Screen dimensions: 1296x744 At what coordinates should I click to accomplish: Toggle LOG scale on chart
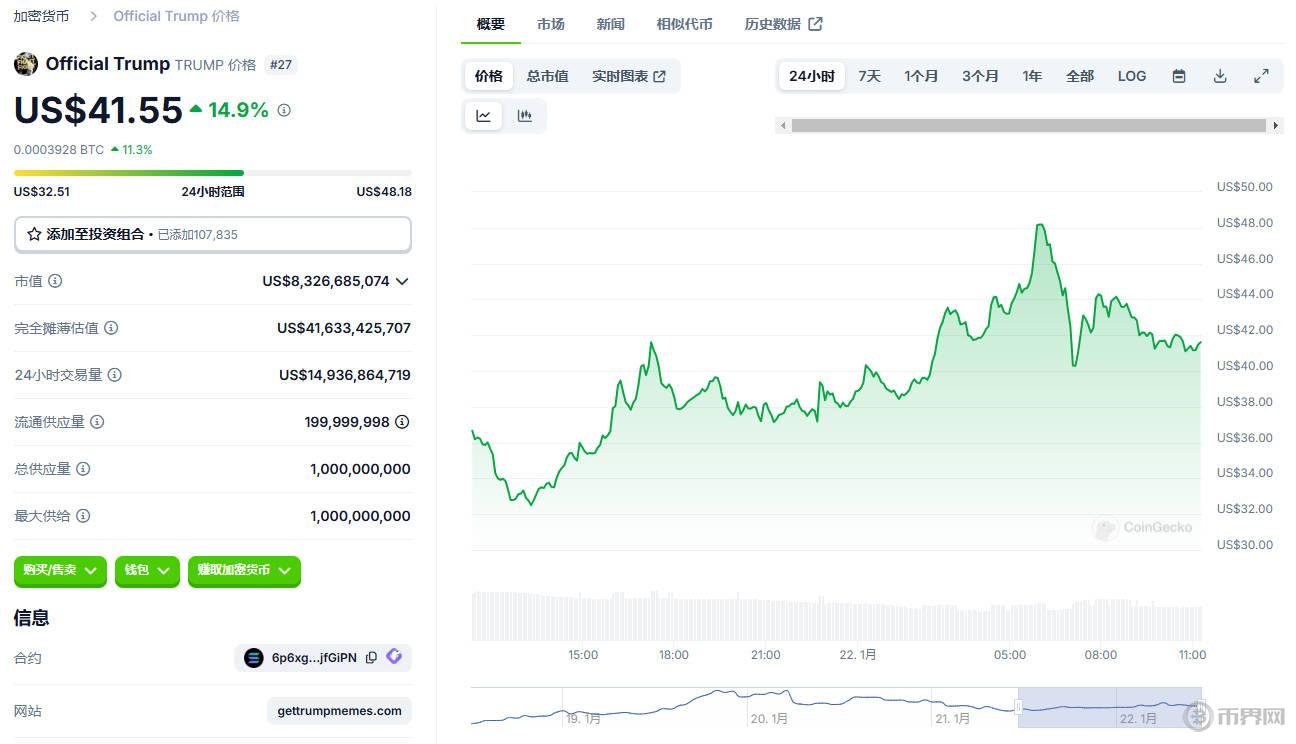click(x=1132, y=76)
